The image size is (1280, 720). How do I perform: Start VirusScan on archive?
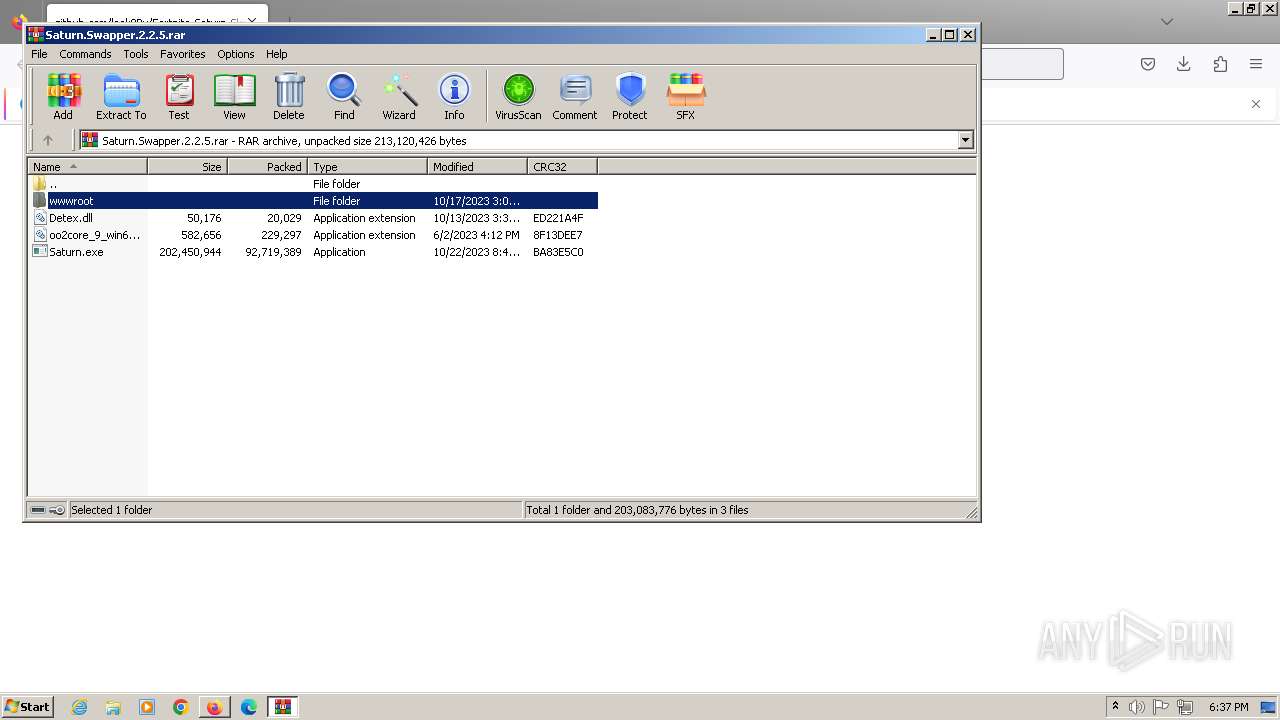click(518, 97)
